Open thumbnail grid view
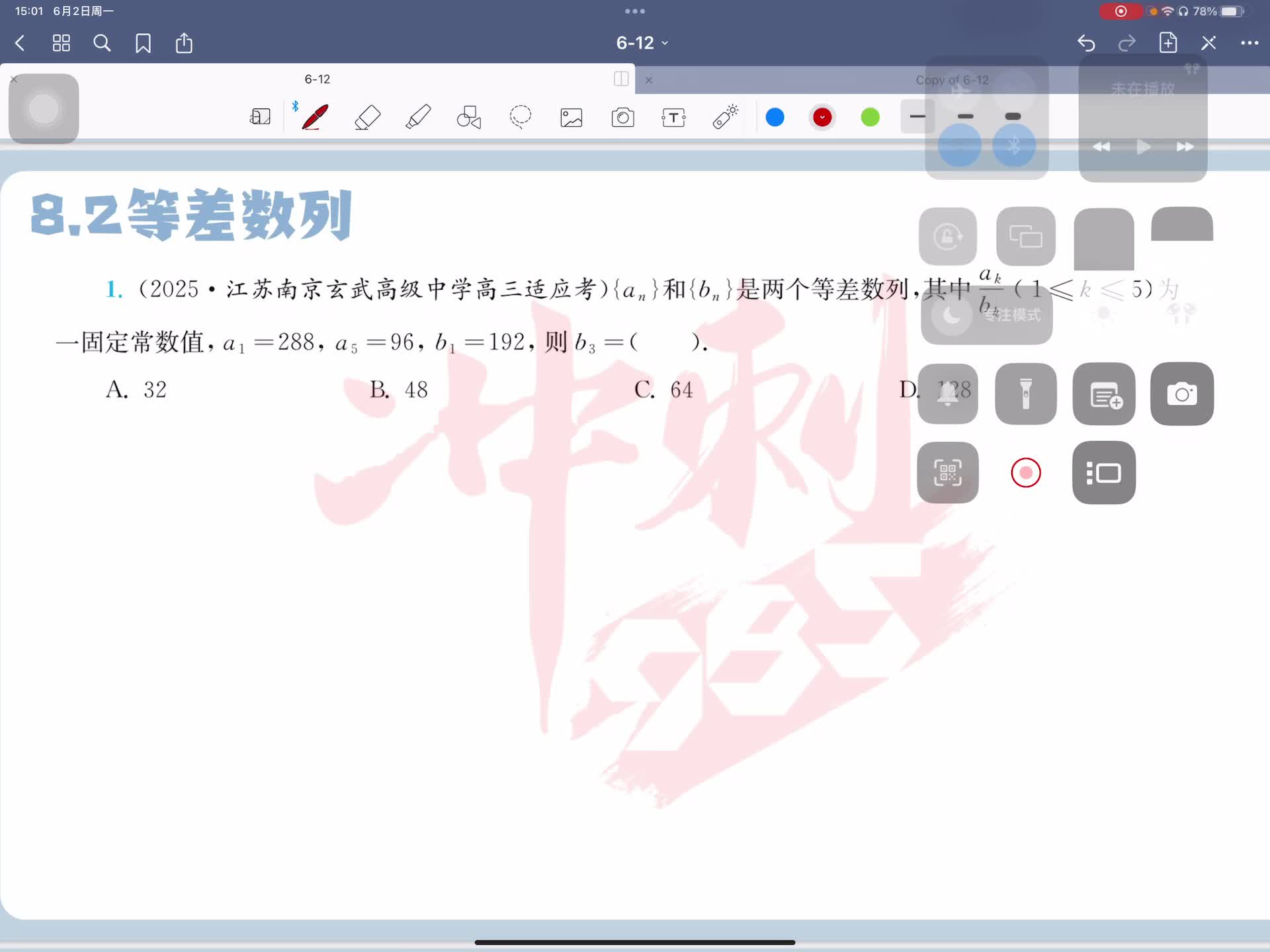This screenshot has width=1270, height=952. tap(61, 43)
